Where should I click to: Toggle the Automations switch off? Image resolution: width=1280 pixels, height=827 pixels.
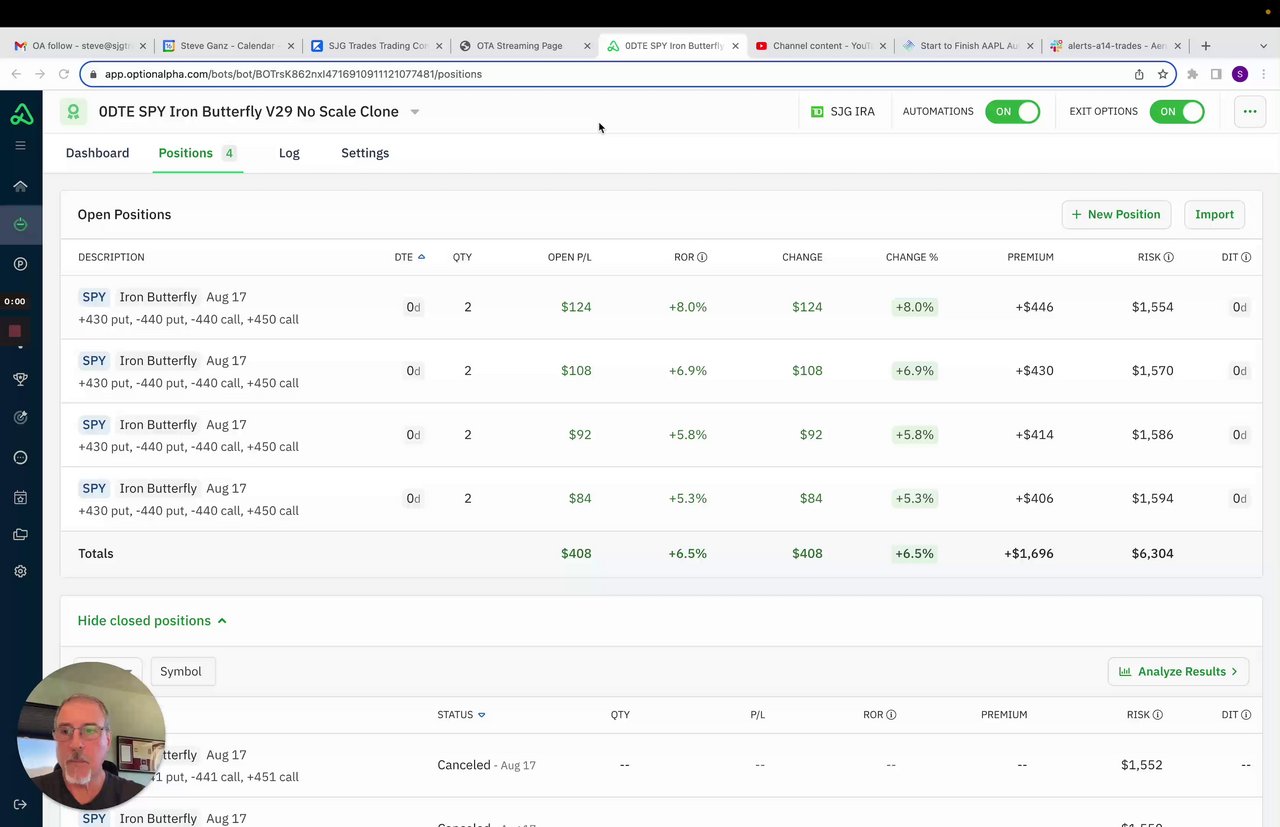[x=1012, y=112]
